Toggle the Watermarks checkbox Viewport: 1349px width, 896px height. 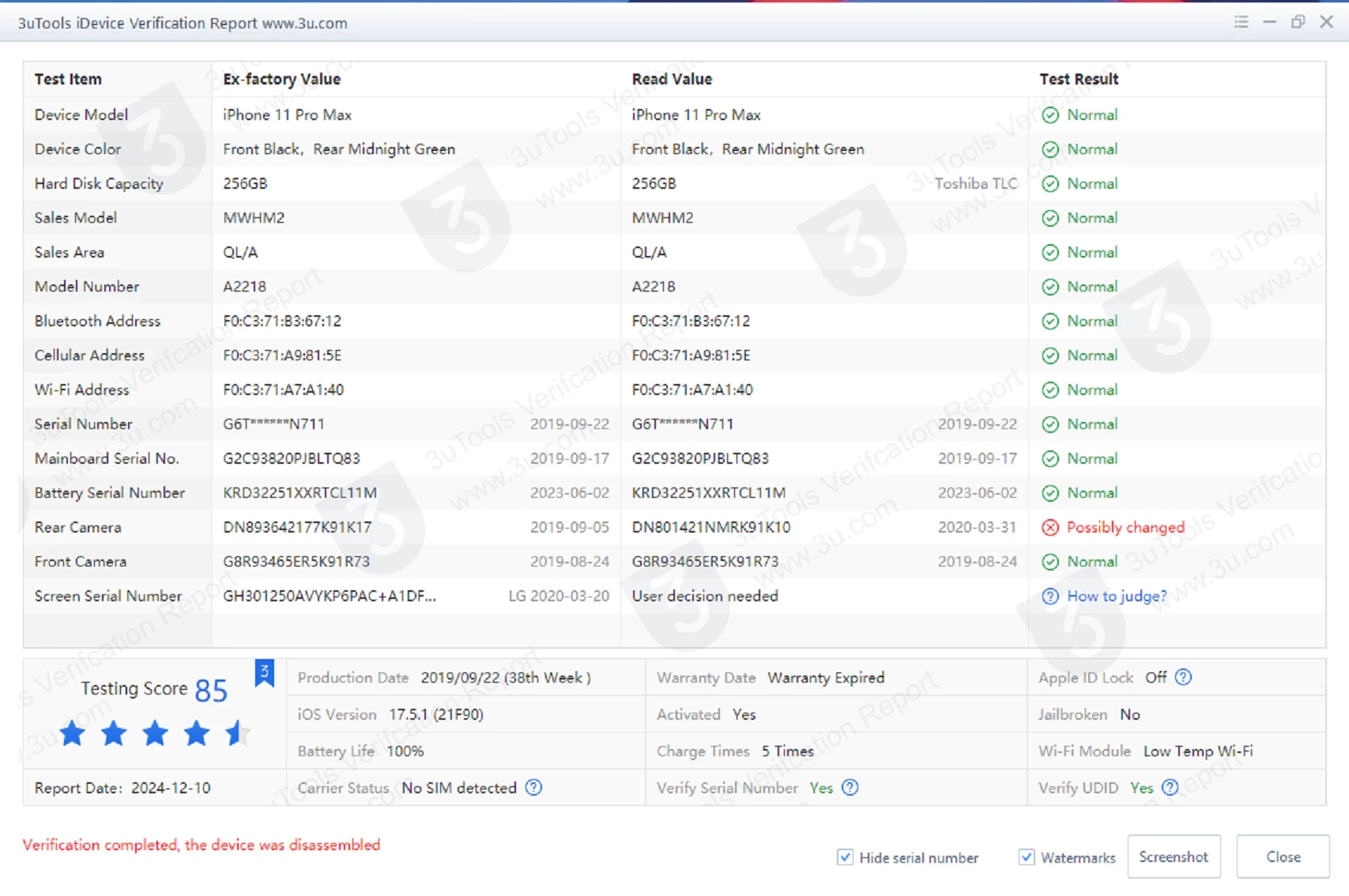tap(1027, 857)
